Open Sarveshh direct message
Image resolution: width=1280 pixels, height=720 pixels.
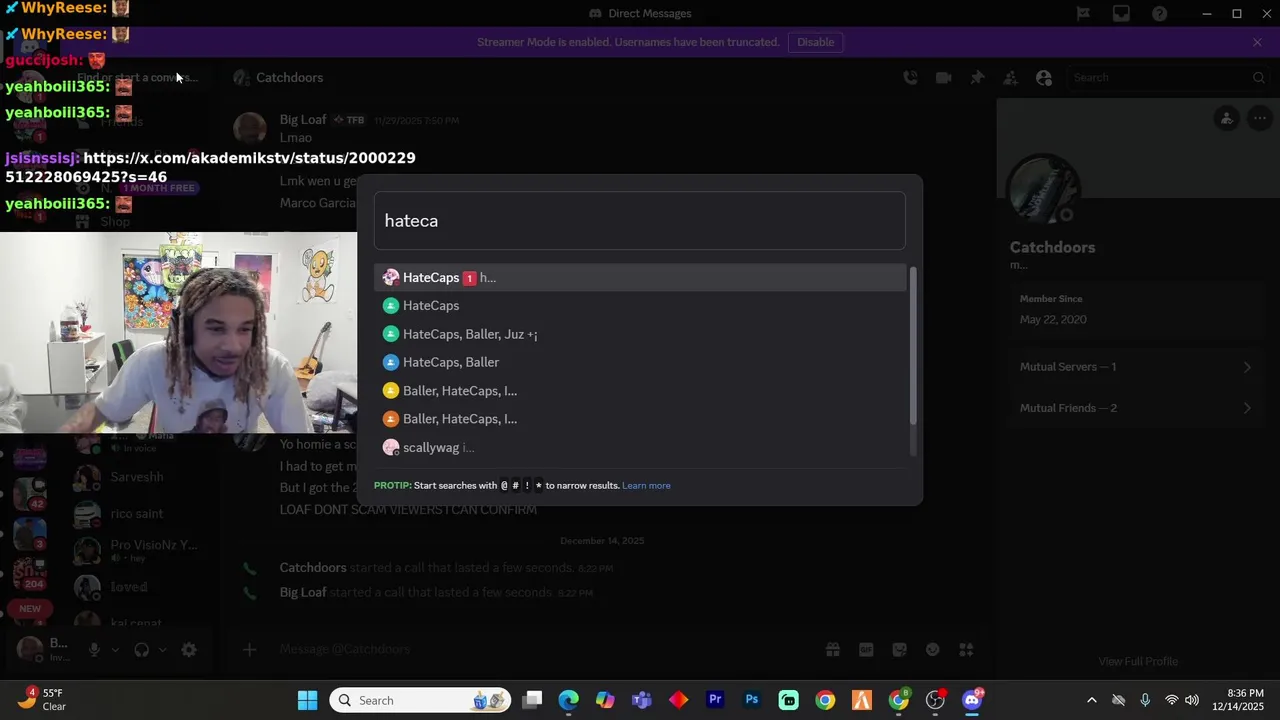[x=140, y=477]
